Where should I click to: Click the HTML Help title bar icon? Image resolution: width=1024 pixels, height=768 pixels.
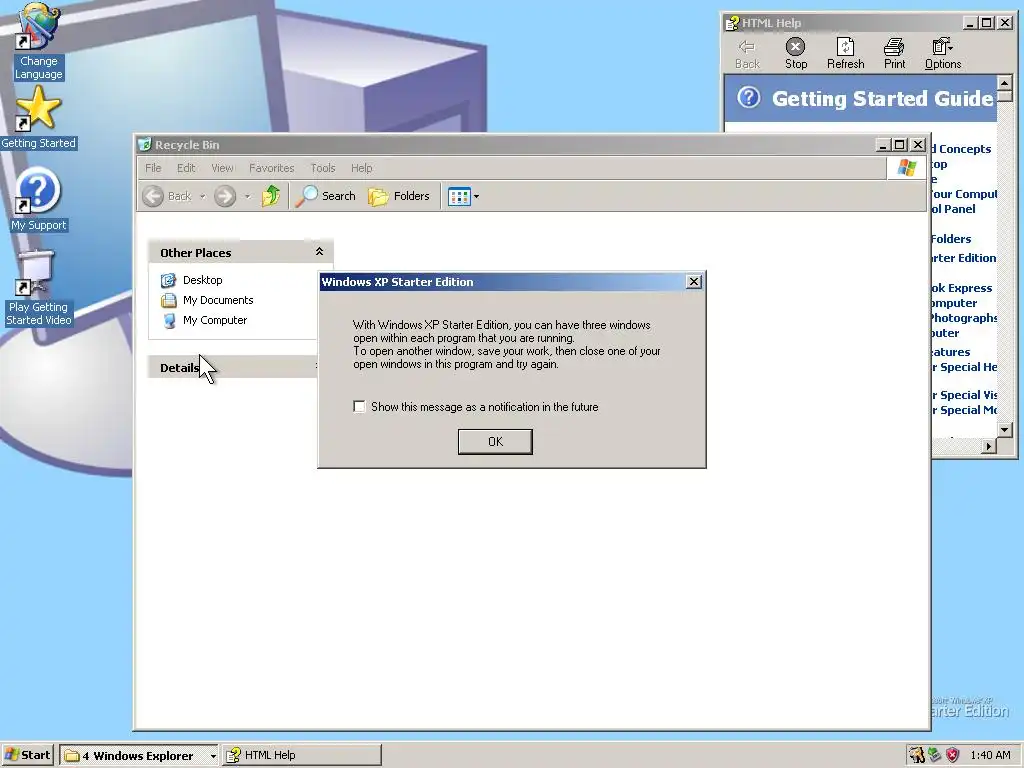[733, 24]
